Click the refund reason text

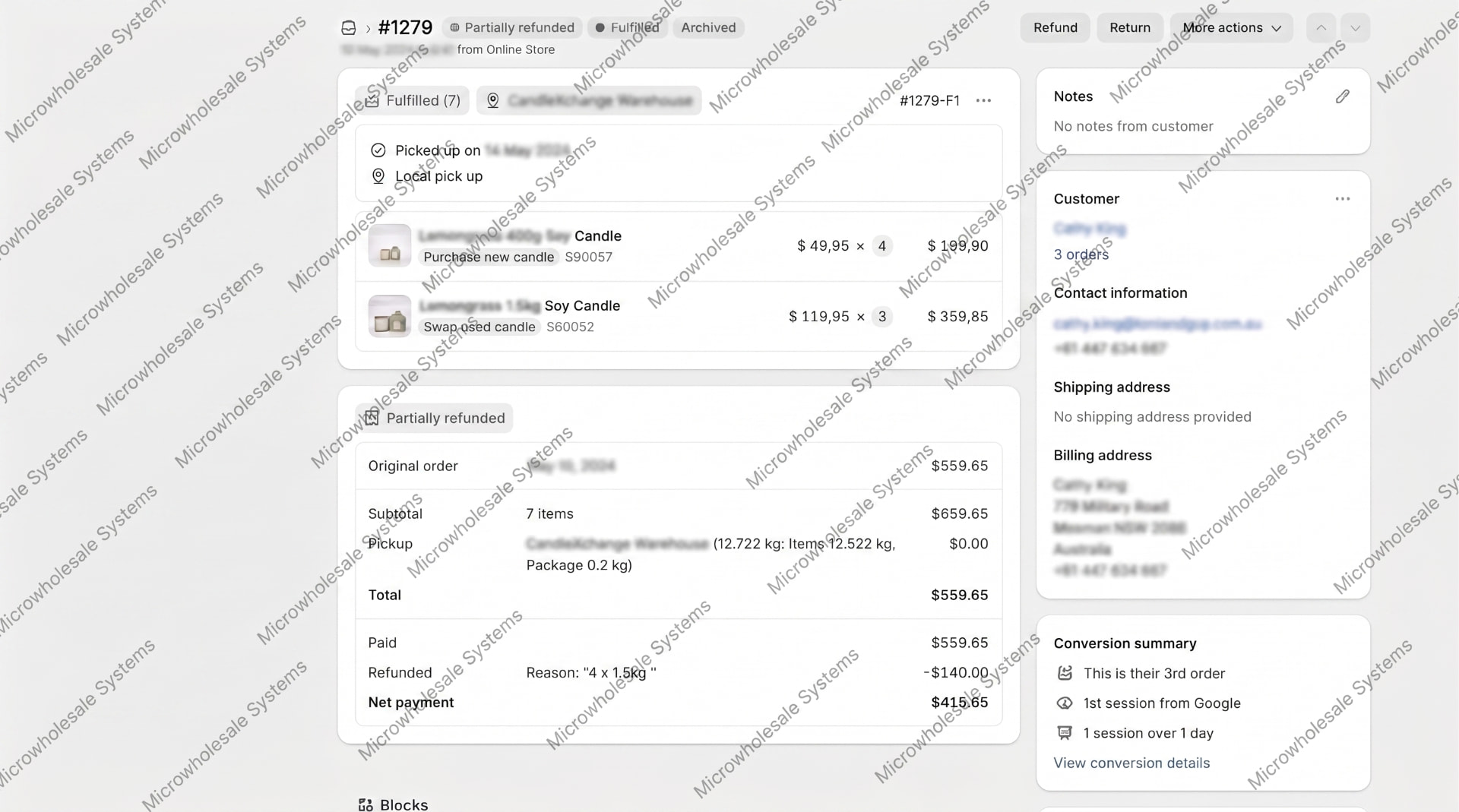tap(591, 673)
